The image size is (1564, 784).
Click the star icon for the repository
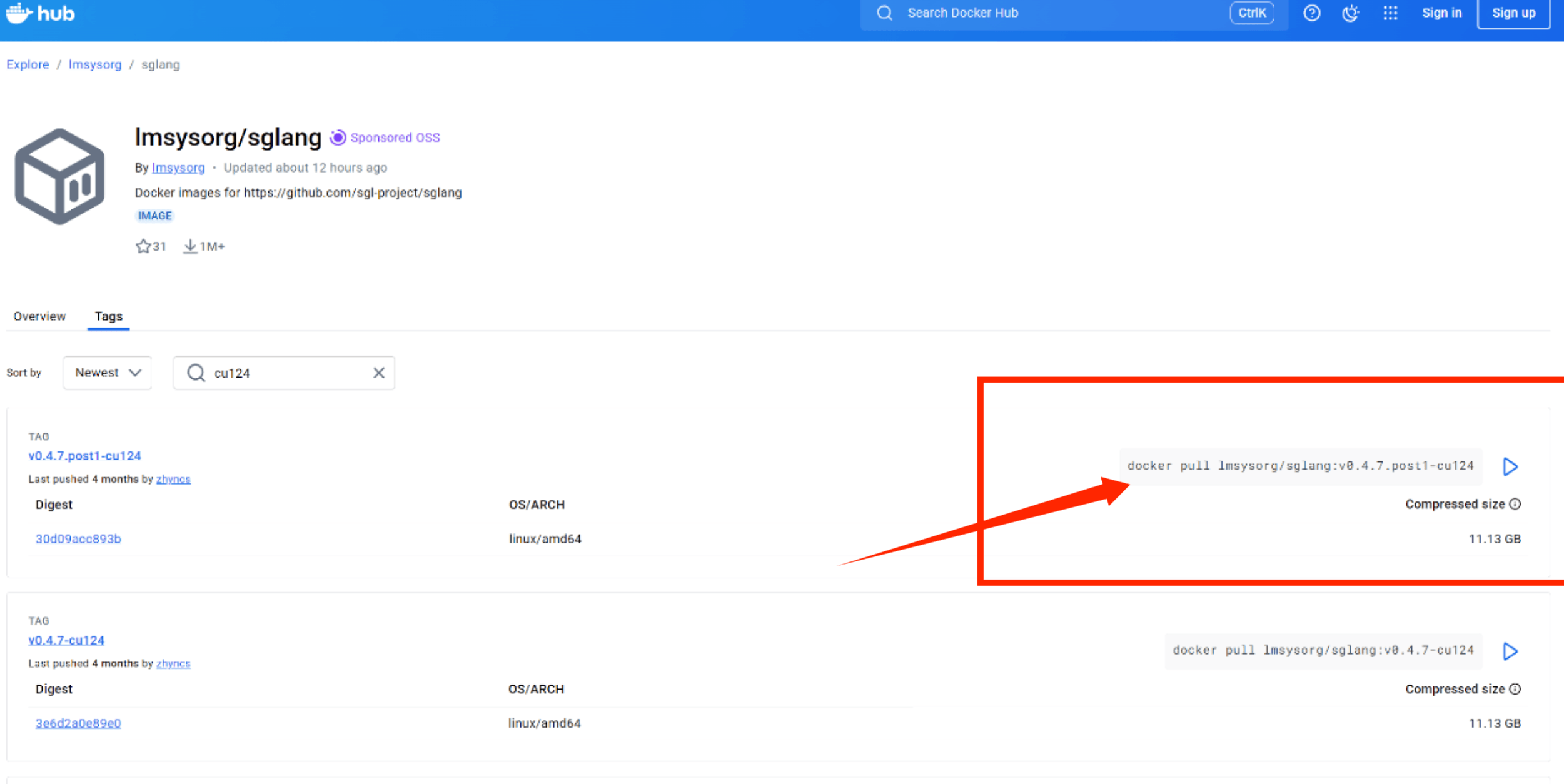pos(143,246)
